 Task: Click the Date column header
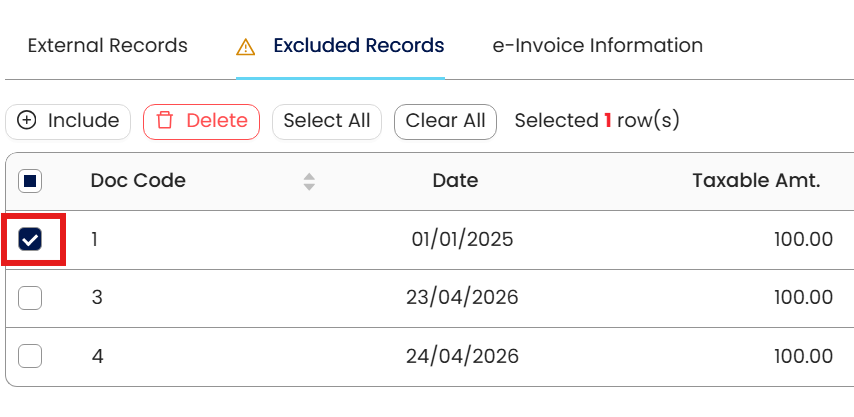pyautogui.click(x=455, y=181)
